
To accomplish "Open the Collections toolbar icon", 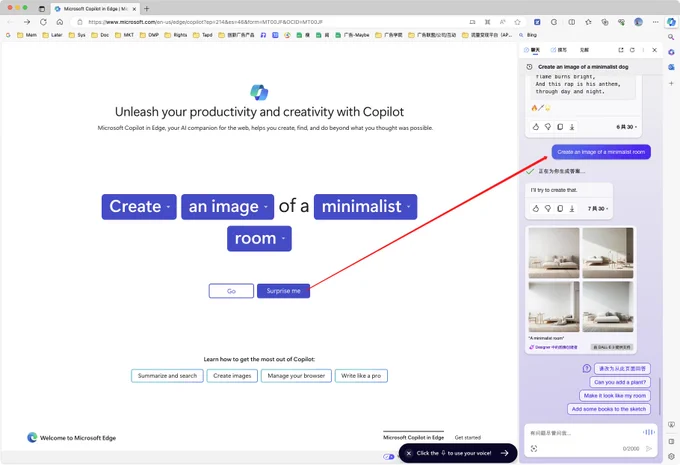I will [x=605, y=22].
